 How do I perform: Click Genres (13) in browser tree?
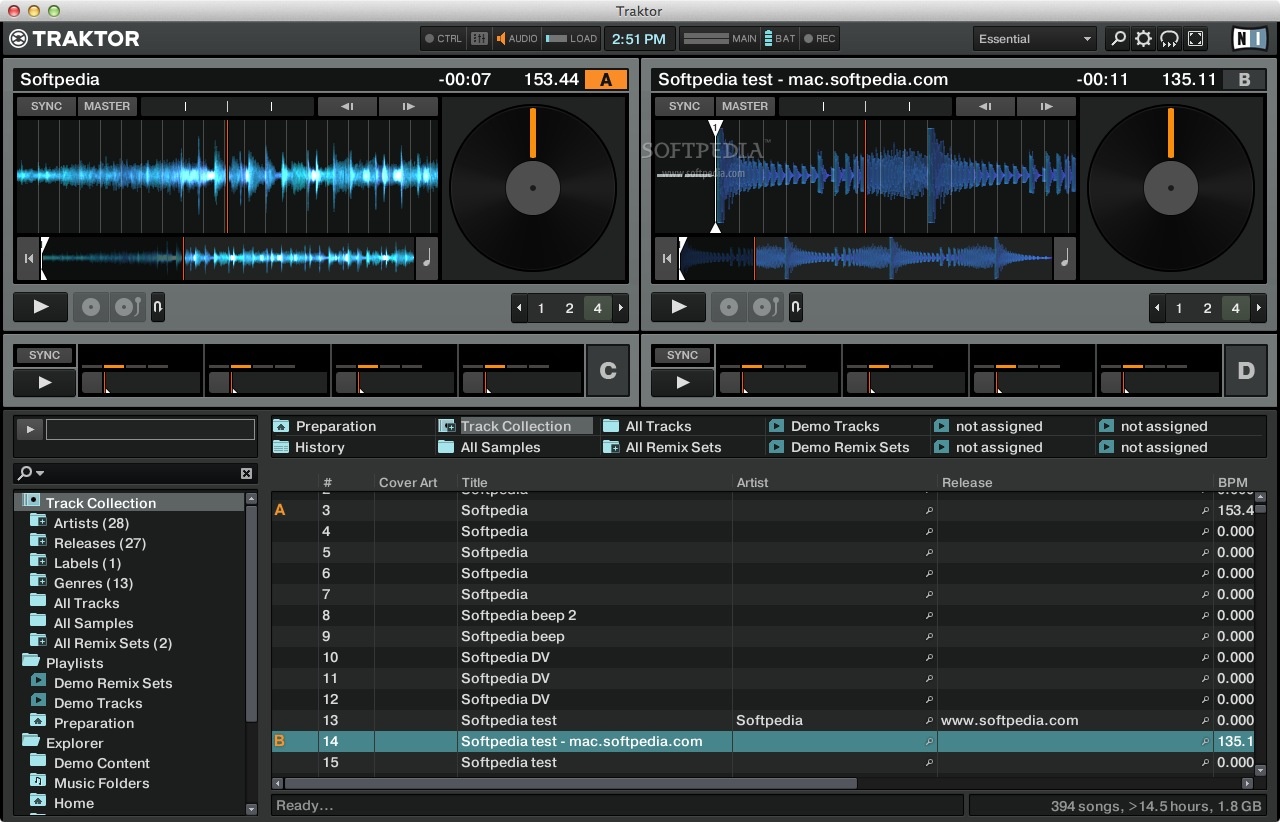(93, 583)
